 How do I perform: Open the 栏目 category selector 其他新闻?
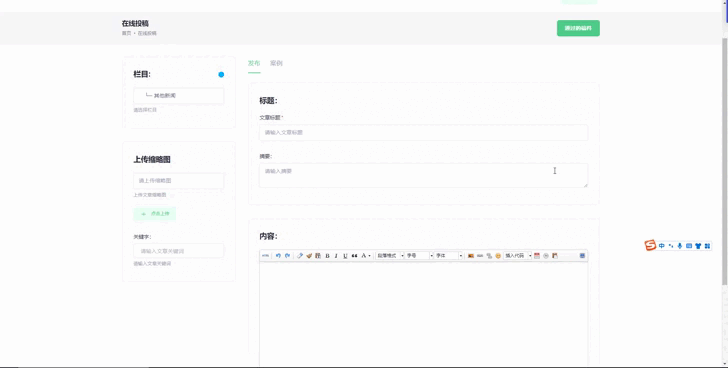[x=179, y=96]
